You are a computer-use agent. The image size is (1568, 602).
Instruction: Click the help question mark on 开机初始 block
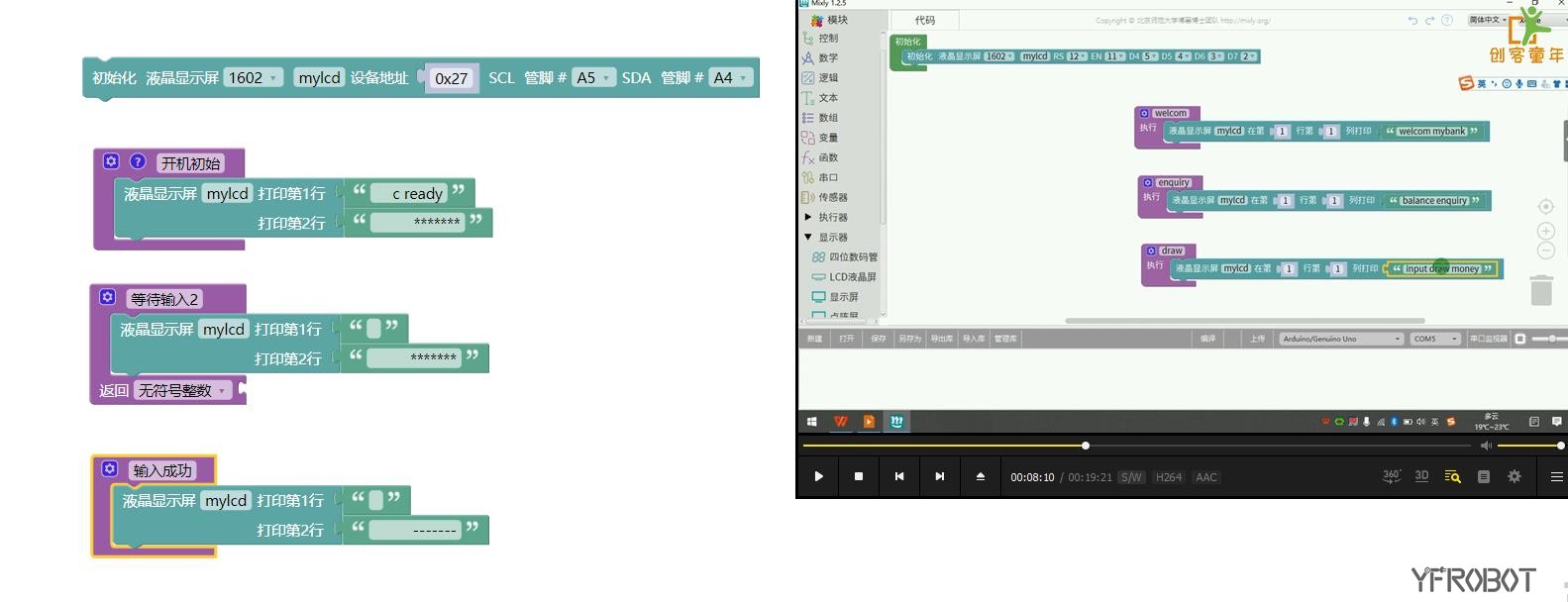(138, 161)
